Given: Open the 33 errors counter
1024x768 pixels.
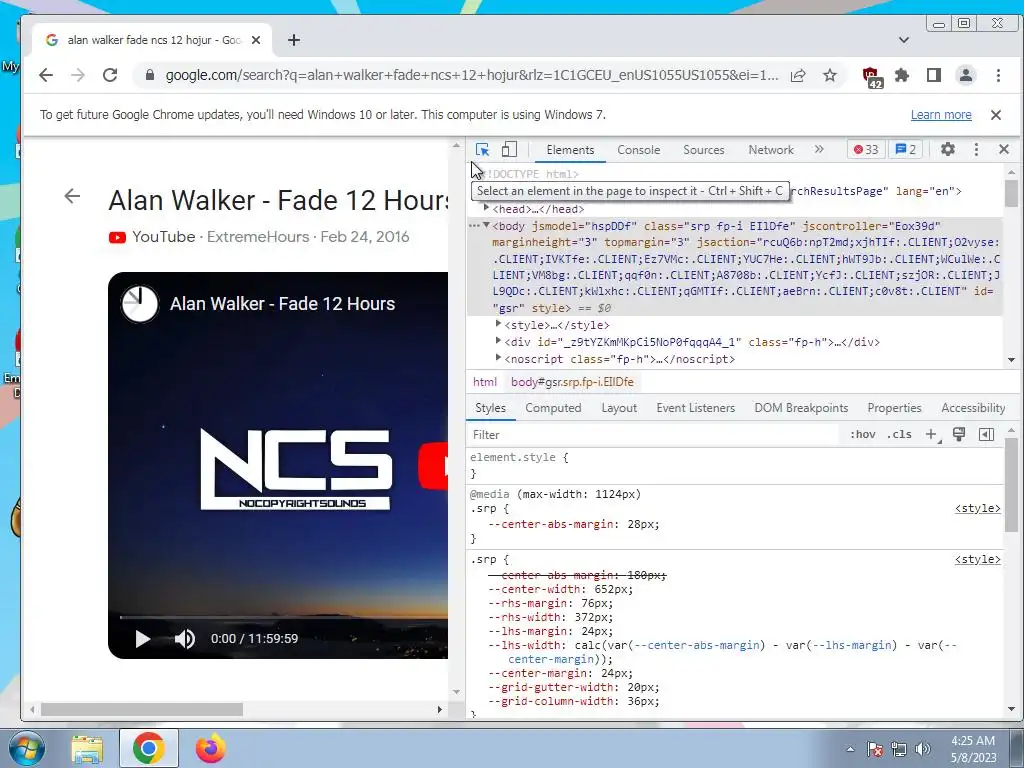Looking at the screenshot, I should coord(866,150).
